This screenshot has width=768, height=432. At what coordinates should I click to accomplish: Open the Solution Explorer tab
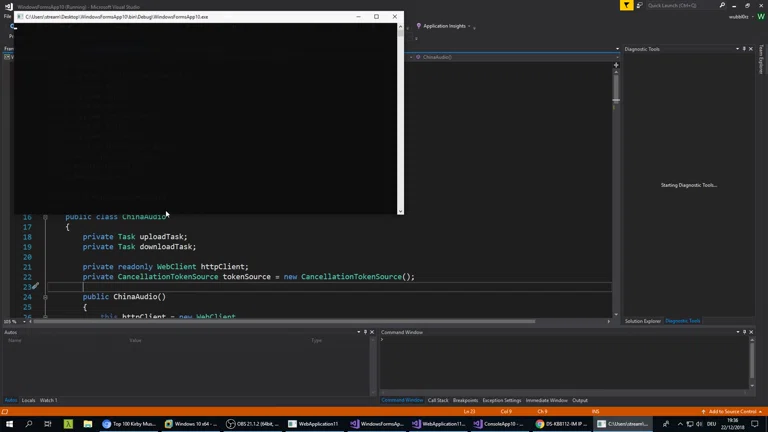click(642, 321)
